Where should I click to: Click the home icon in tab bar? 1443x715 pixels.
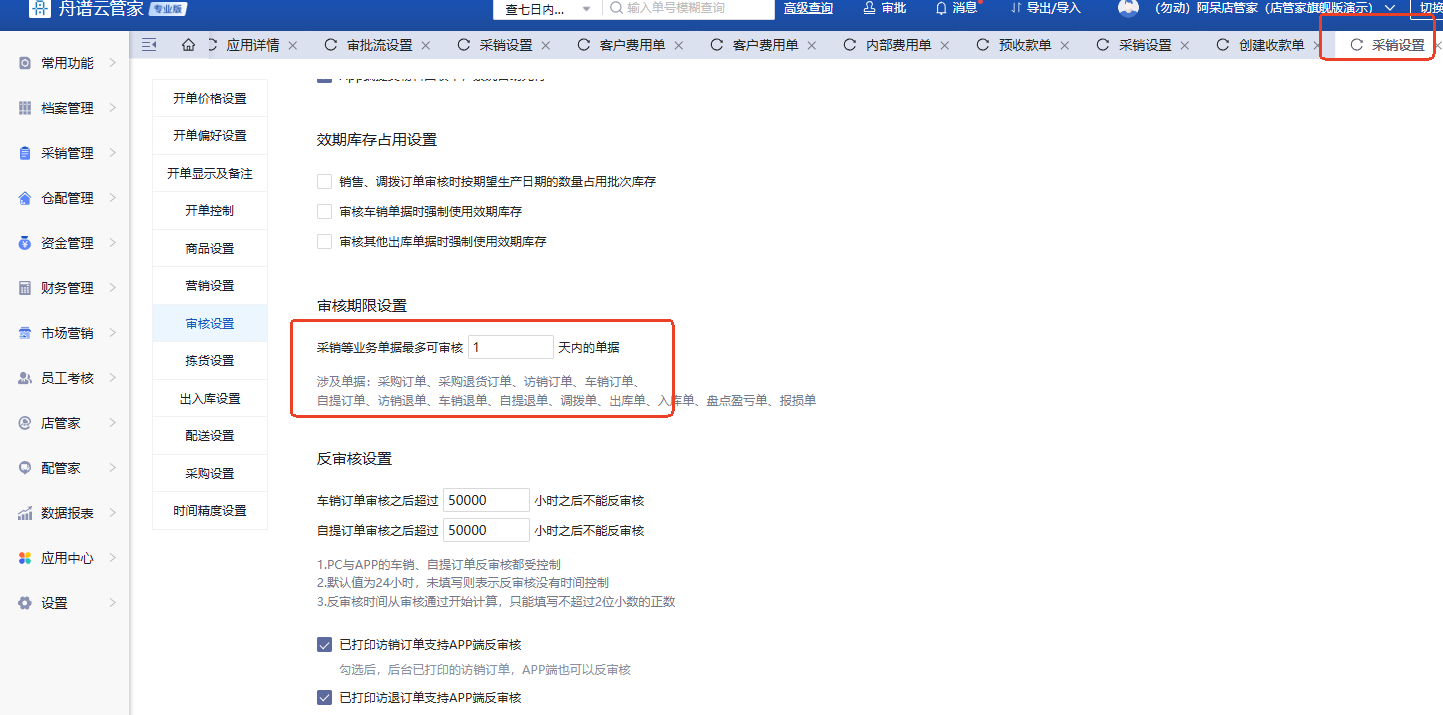tap(188, 45)
